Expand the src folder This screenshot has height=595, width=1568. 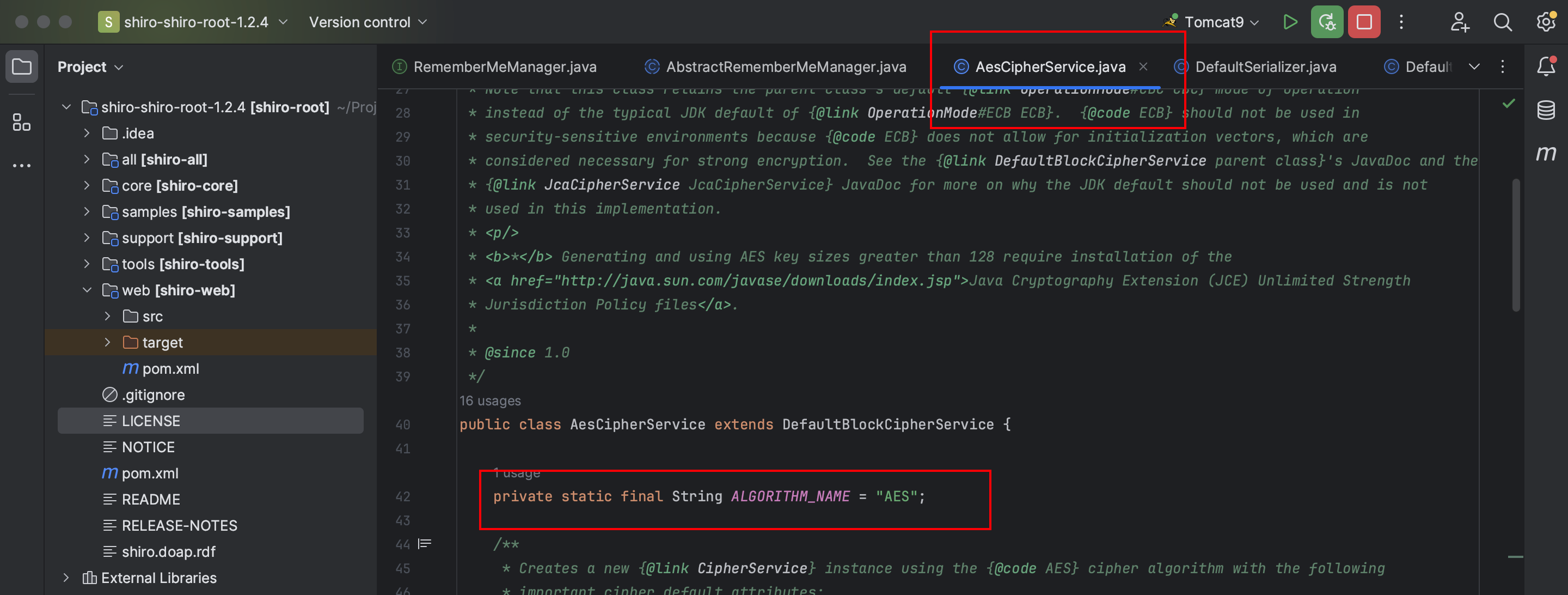[x=107, y=317]
